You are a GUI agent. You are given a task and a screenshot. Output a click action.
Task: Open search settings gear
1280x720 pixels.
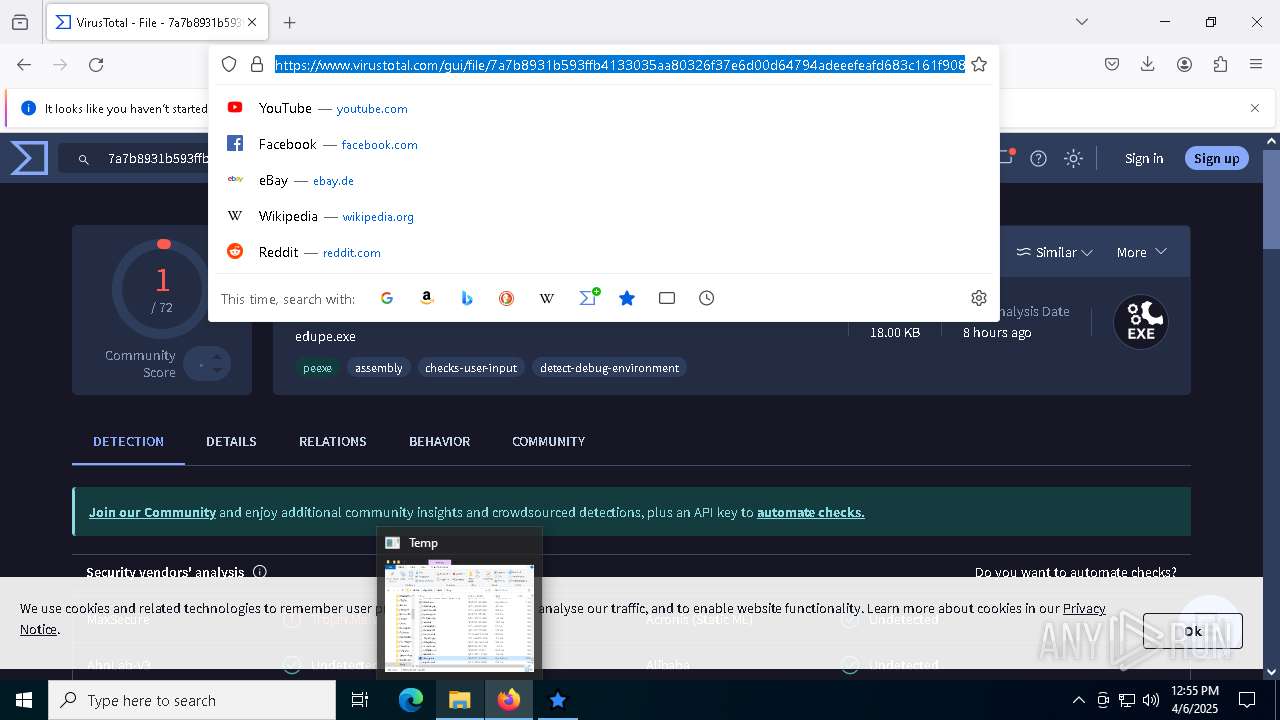point(979,298)
